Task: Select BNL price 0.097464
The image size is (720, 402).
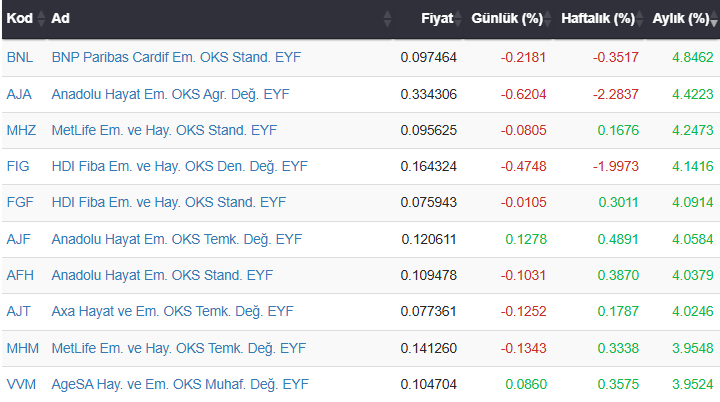Action: (x=428, y=57)
